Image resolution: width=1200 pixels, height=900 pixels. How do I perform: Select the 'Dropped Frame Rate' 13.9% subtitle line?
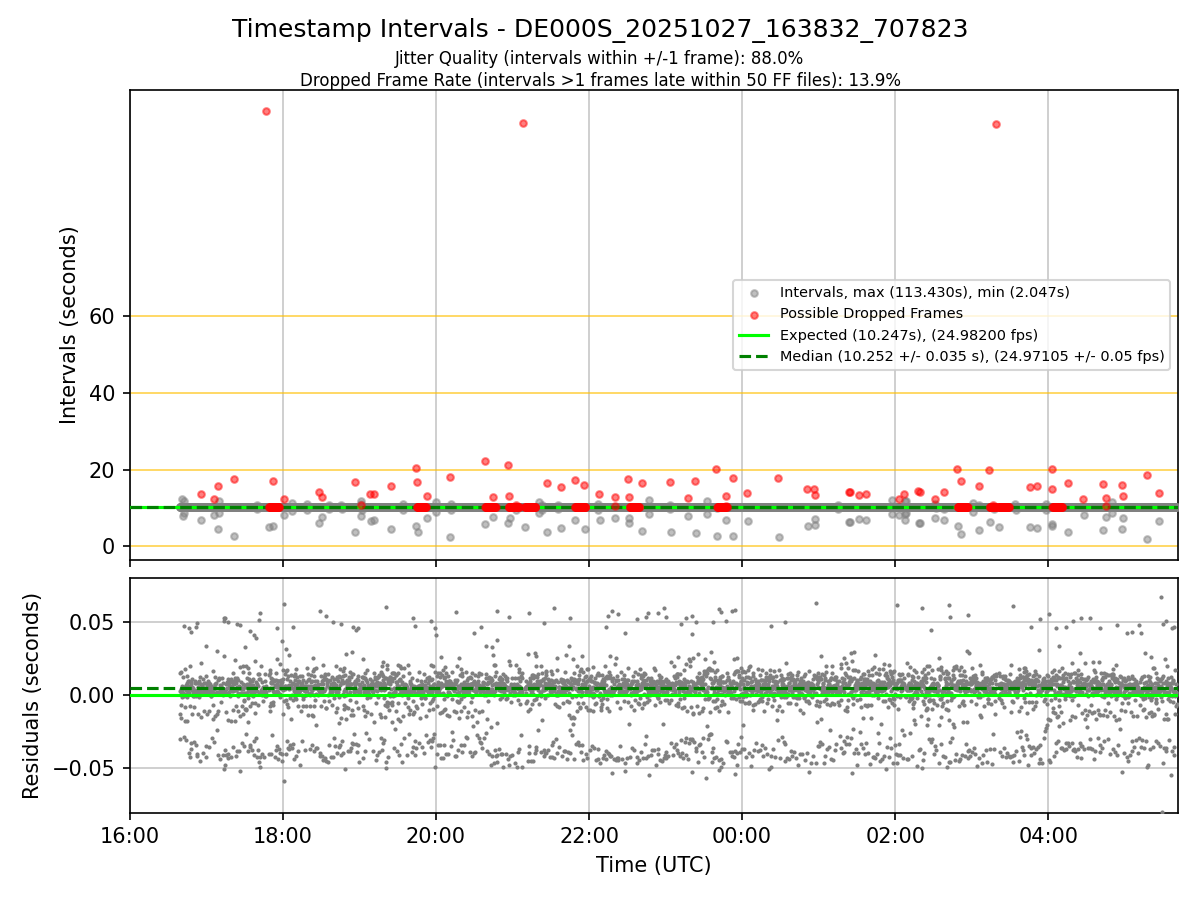600,80
